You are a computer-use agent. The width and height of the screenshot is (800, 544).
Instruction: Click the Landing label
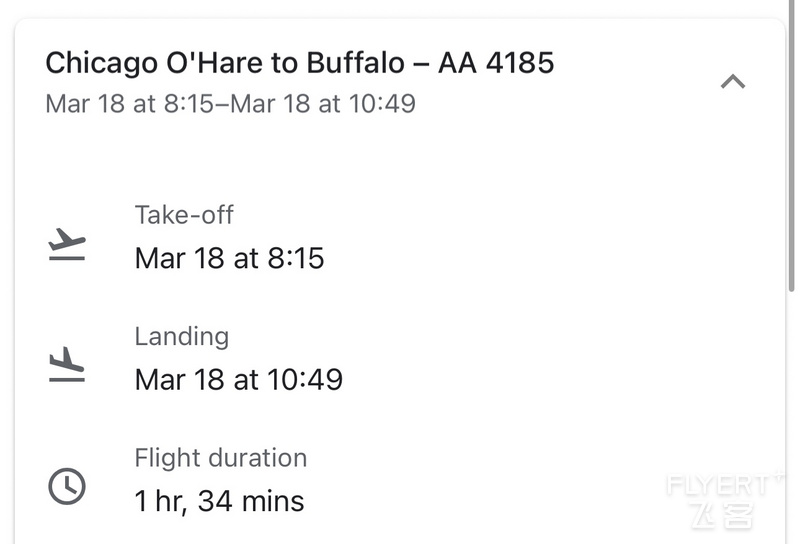(x=182, y=336)
